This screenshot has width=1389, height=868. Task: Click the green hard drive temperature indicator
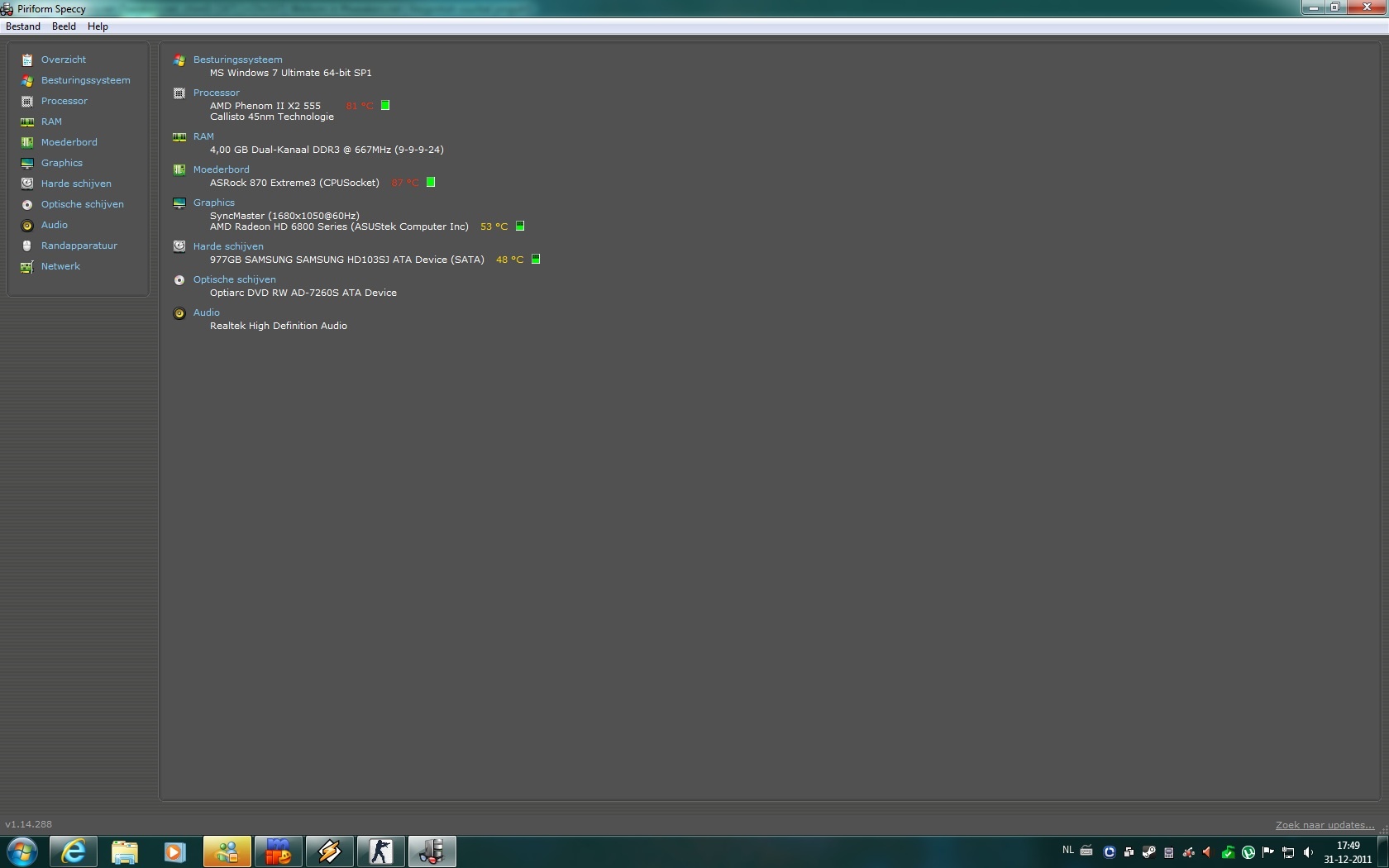point(536,259)
